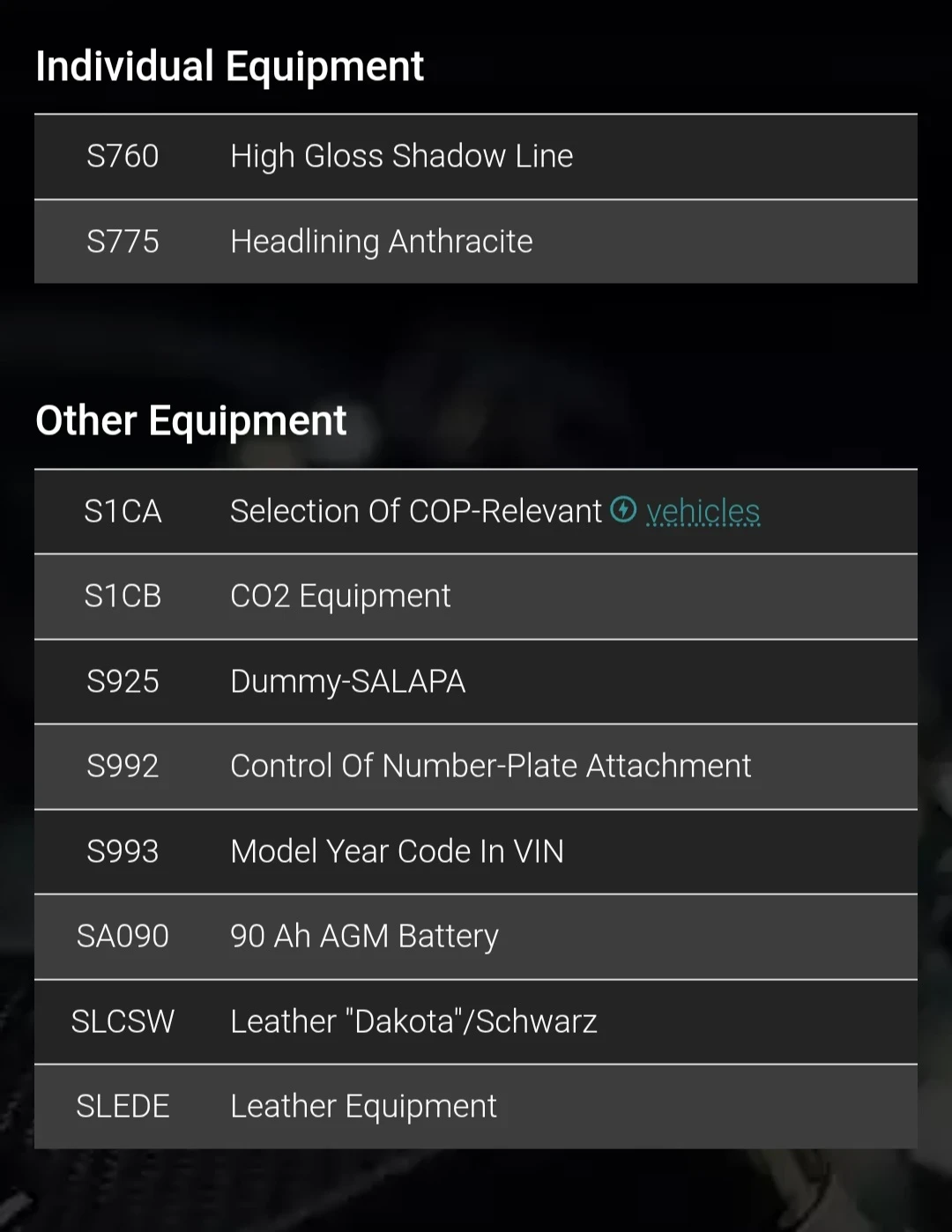The image size is (952, 1232).
Task: Select the 90 Ah AGM Battery description
Action: [x=364, y=936]
